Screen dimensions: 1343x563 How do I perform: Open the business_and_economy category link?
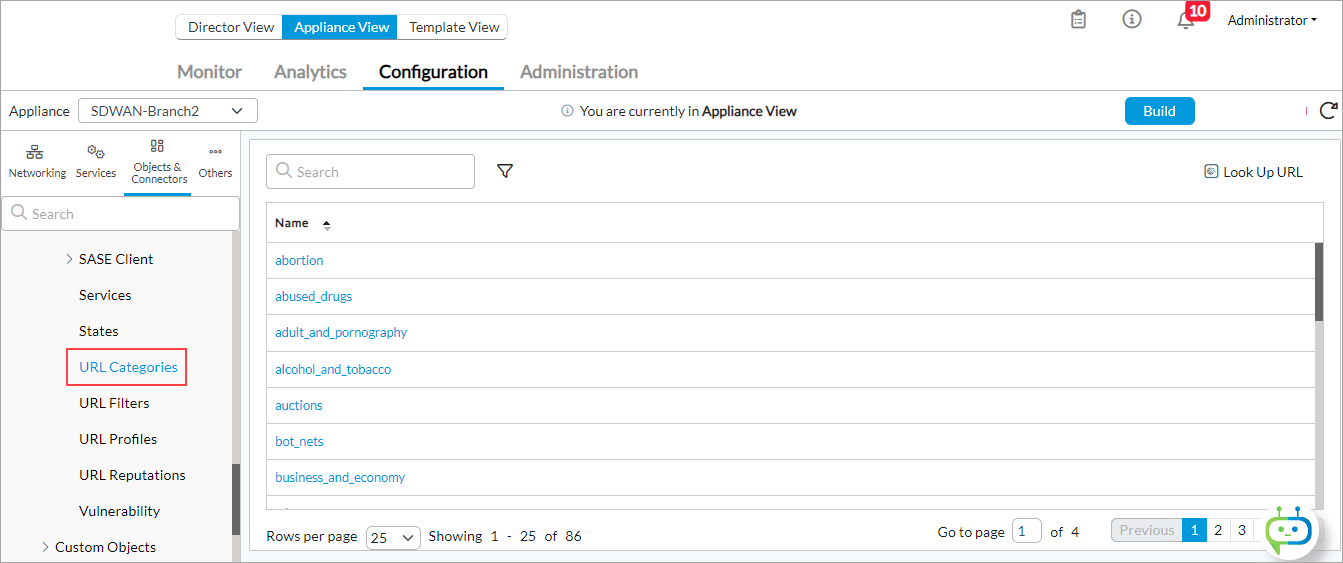tap(340, 477)
